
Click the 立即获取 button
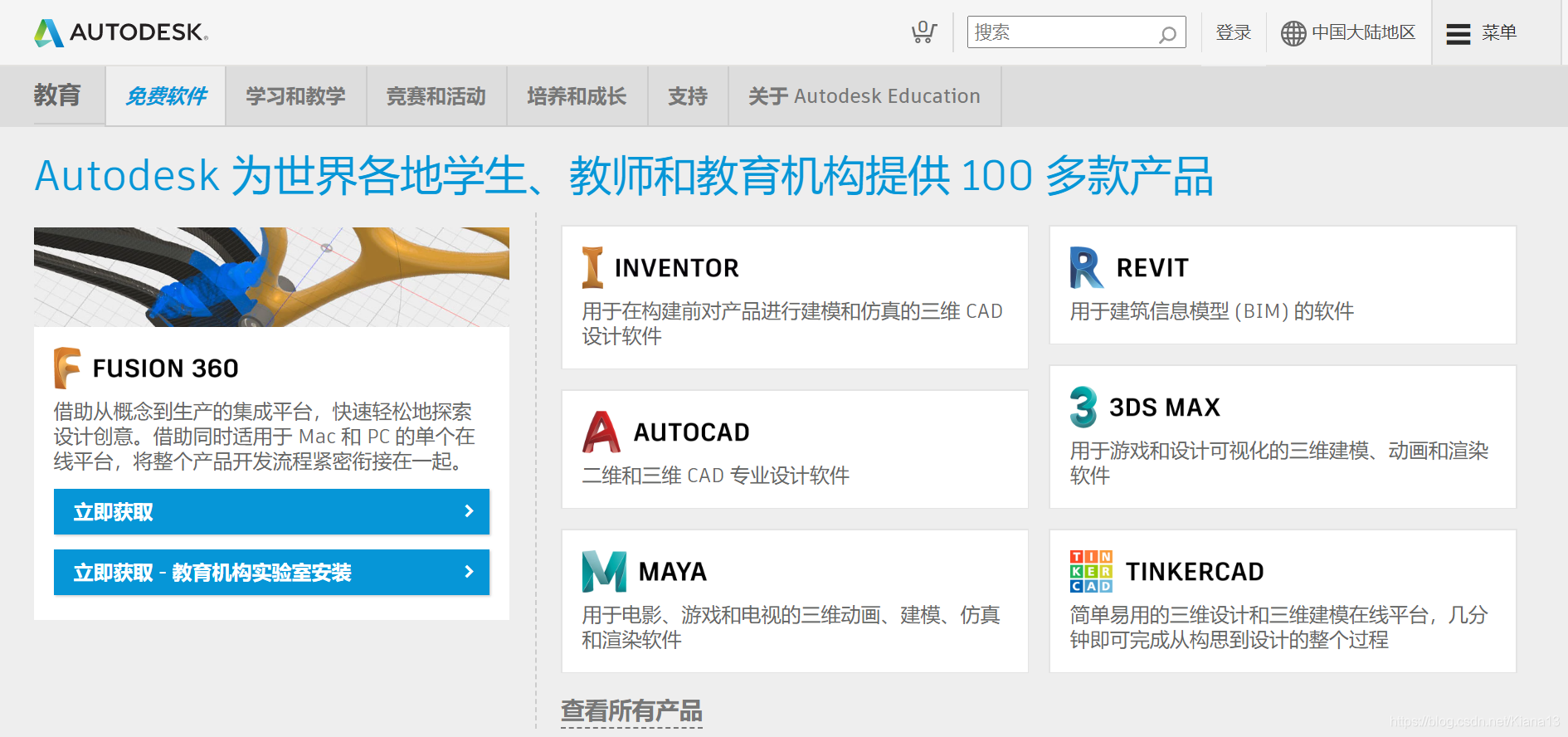[271, 511]
